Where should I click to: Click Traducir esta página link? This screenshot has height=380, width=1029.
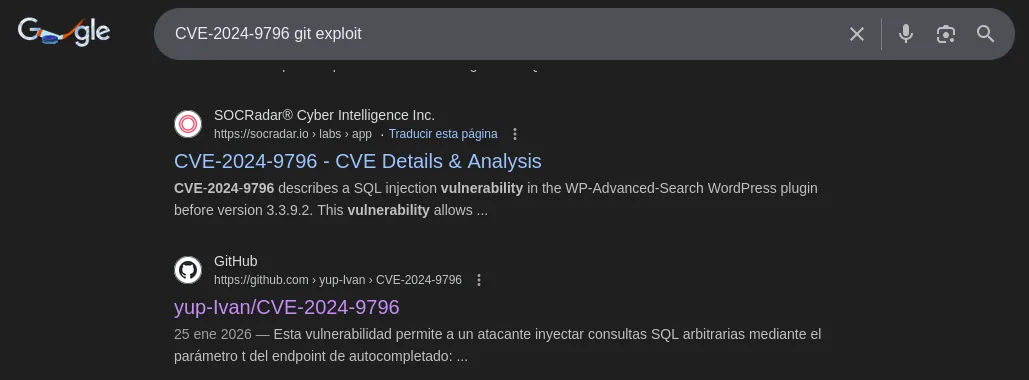(x=443, y=134)
